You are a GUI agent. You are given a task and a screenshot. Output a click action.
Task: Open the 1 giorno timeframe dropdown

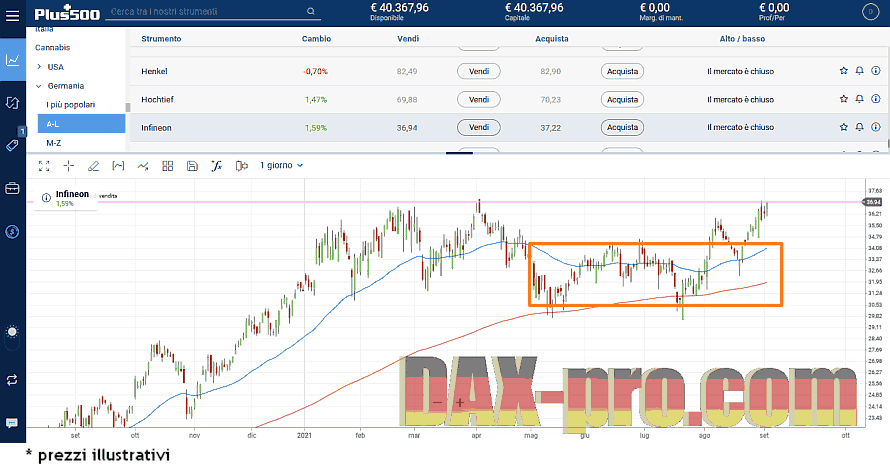click(282, 165)
